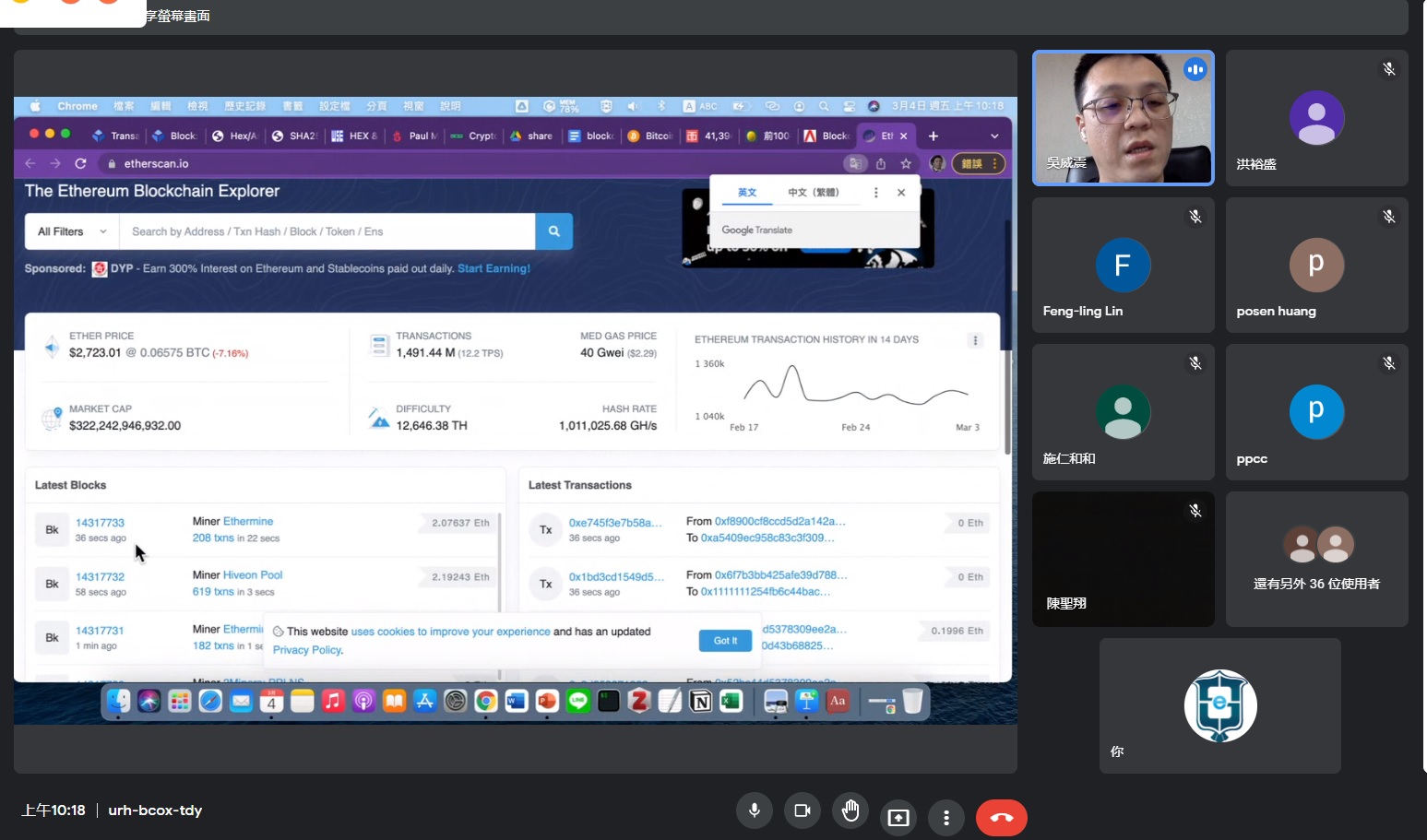
Task: Open transaction 0xe745f3e7b58a…
Action: (x=615, y=523)
